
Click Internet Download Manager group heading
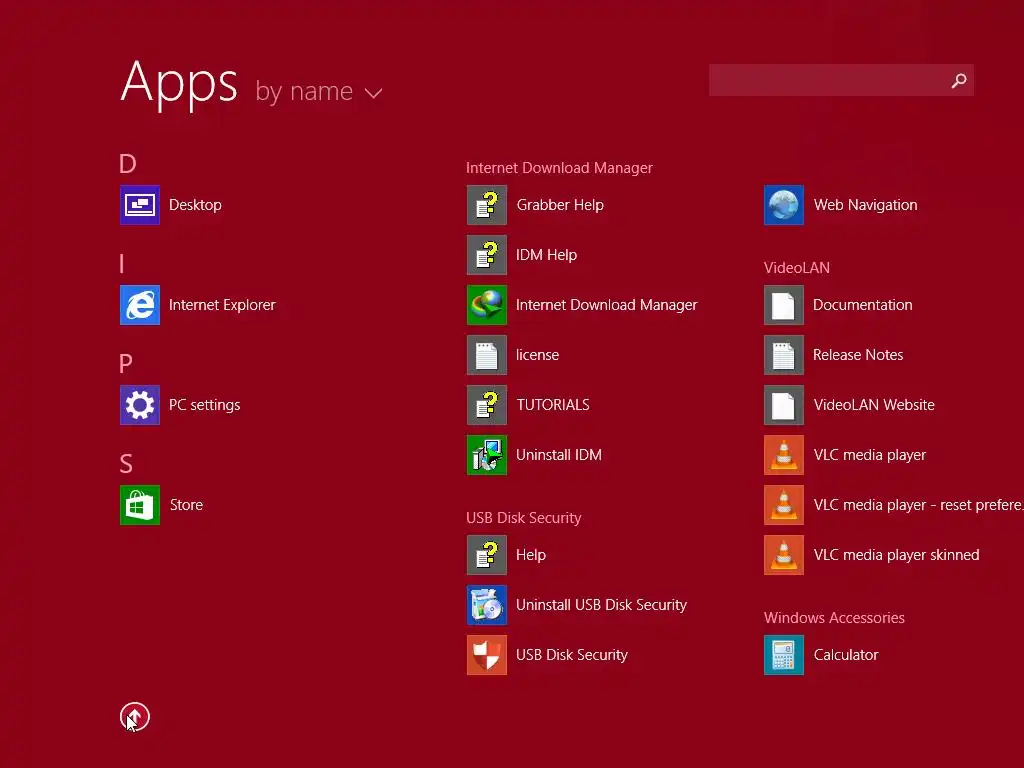coord(559,168)
